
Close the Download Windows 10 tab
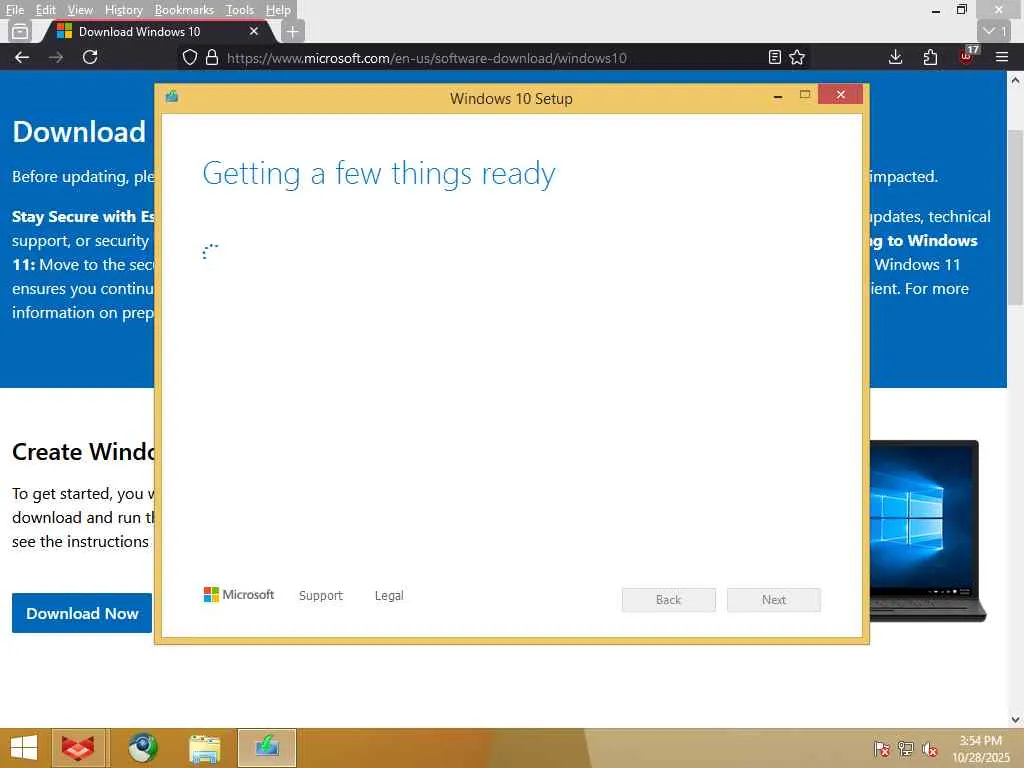pos(254,31)
